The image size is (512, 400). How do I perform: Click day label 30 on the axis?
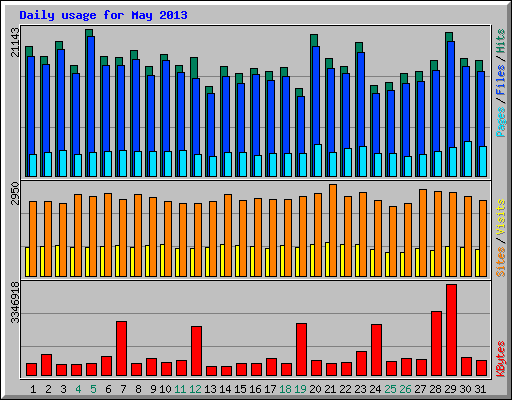click(465, 389)
